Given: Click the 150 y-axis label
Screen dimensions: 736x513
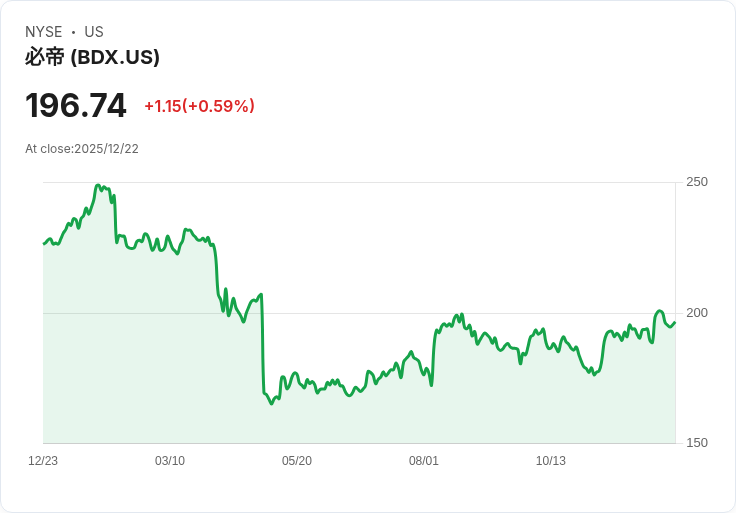Looking at the screenshot, I should coord(696,443).
